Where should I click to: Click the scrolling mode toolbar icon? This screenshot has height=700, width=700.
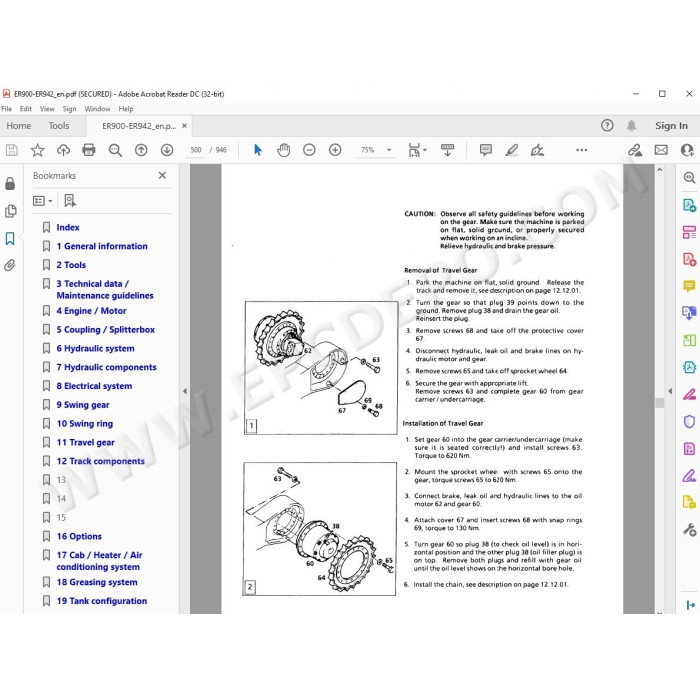click(x=447, y=150)
